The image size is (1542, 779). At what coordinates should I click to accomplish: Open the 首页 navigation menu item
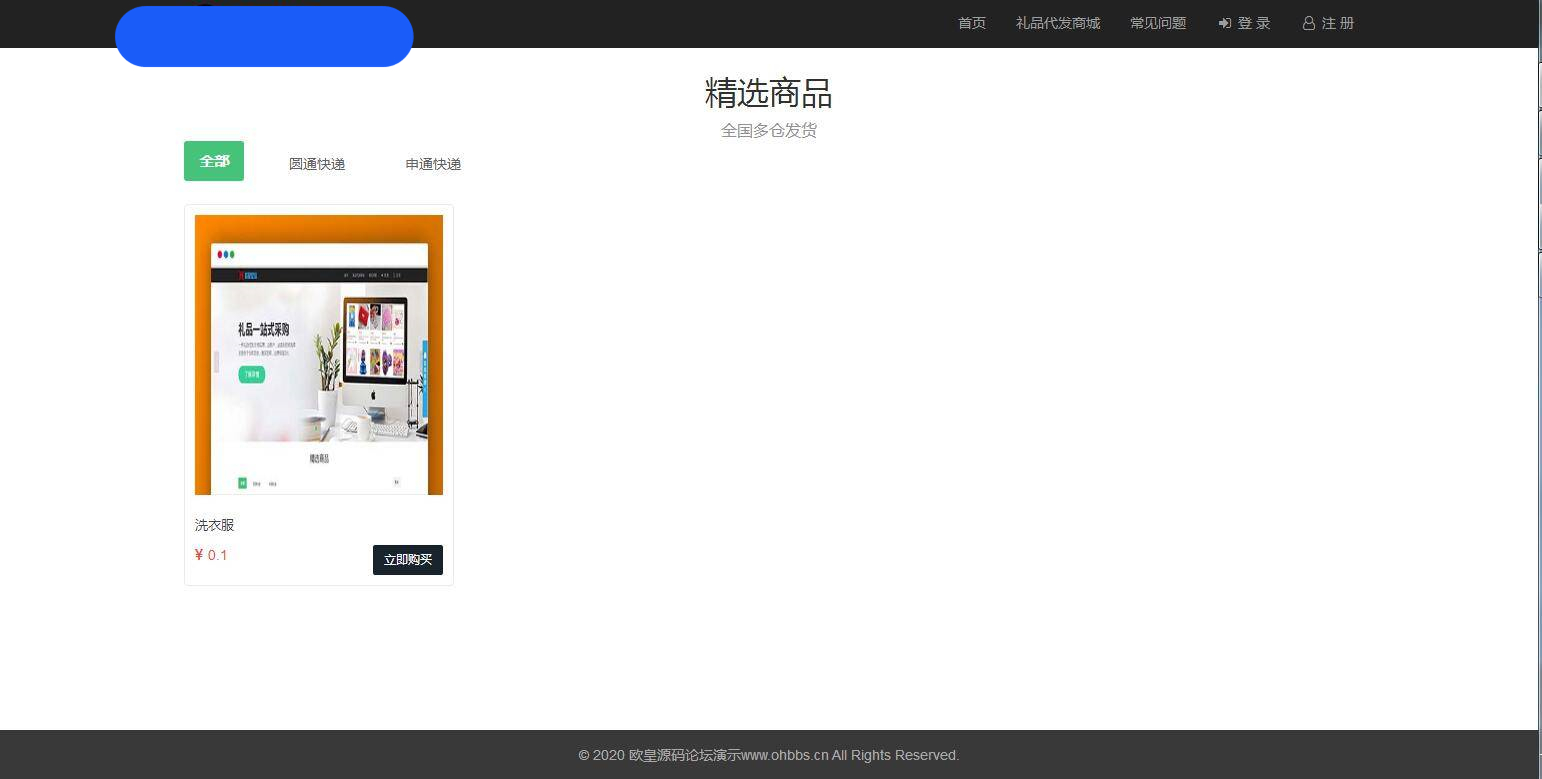[x=970, y=23]
